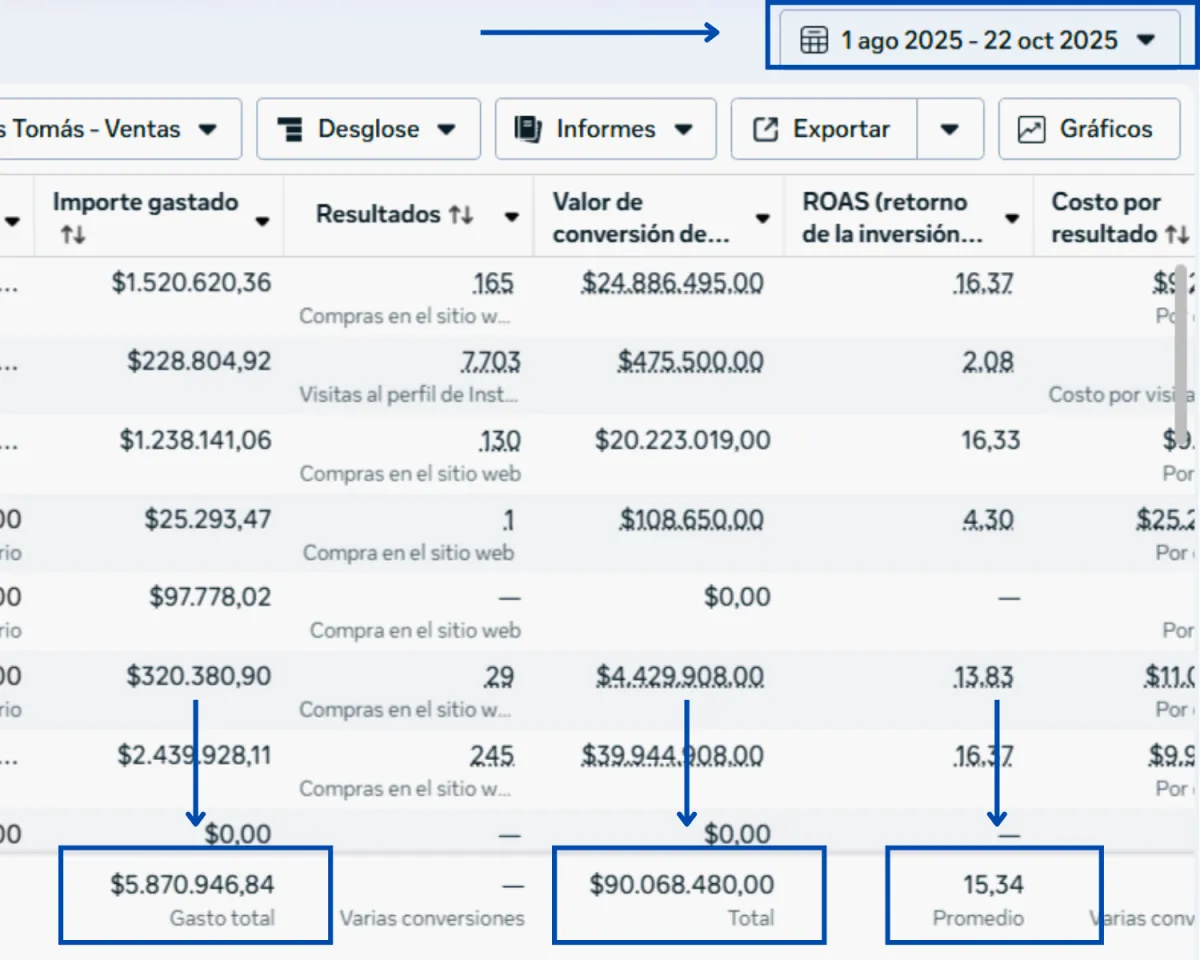The height and width of the screenshot is (960, 1200).
Task: Open the Tomás - Ventas columns dropdown
Action: (120, 129)
